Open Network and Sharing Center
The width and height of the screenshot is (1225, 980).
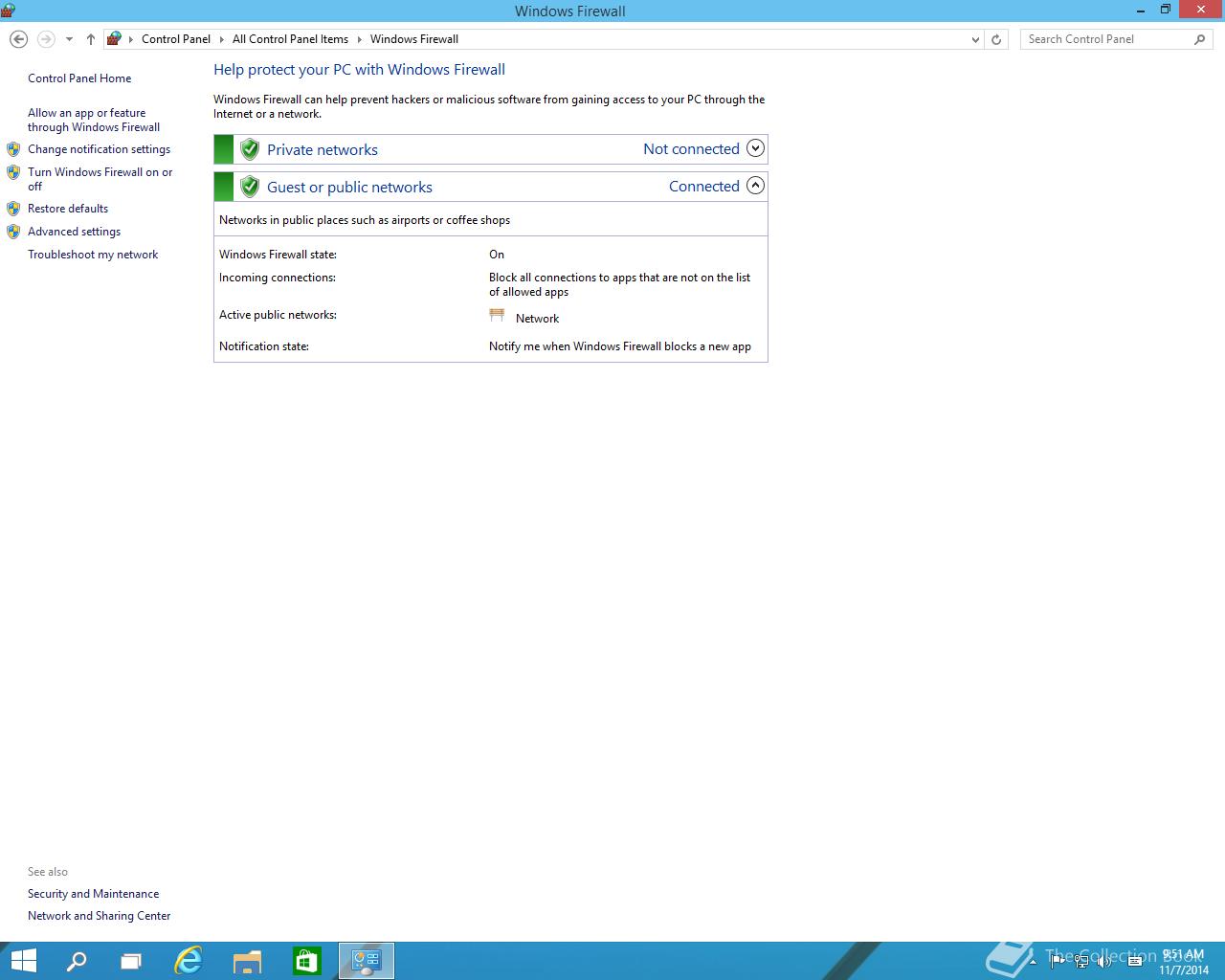[99, 916]
